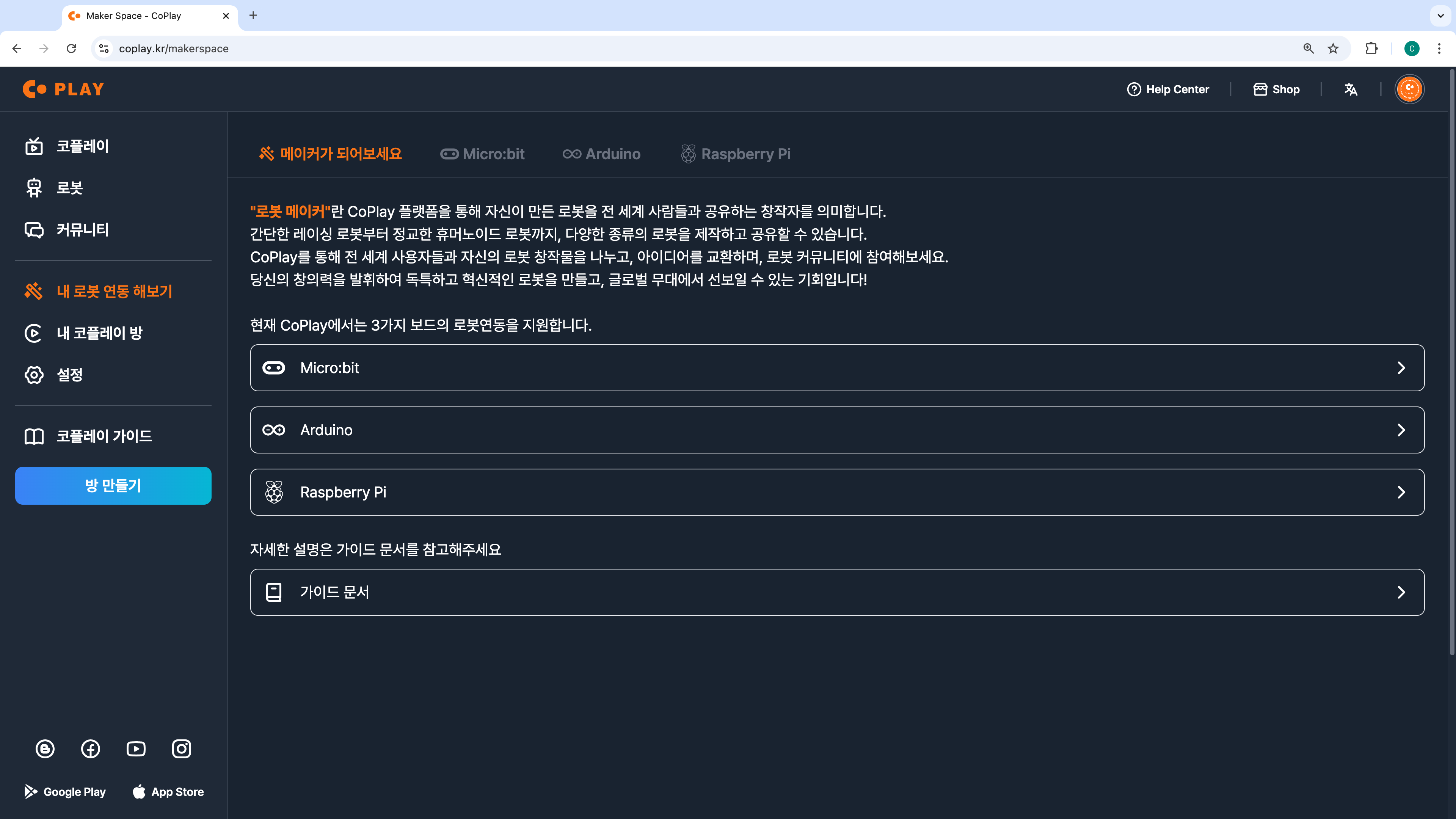Screen dimensions: 1456x819
Task: Click the Micro:bit icon in board list
Action: pos(273,368)
